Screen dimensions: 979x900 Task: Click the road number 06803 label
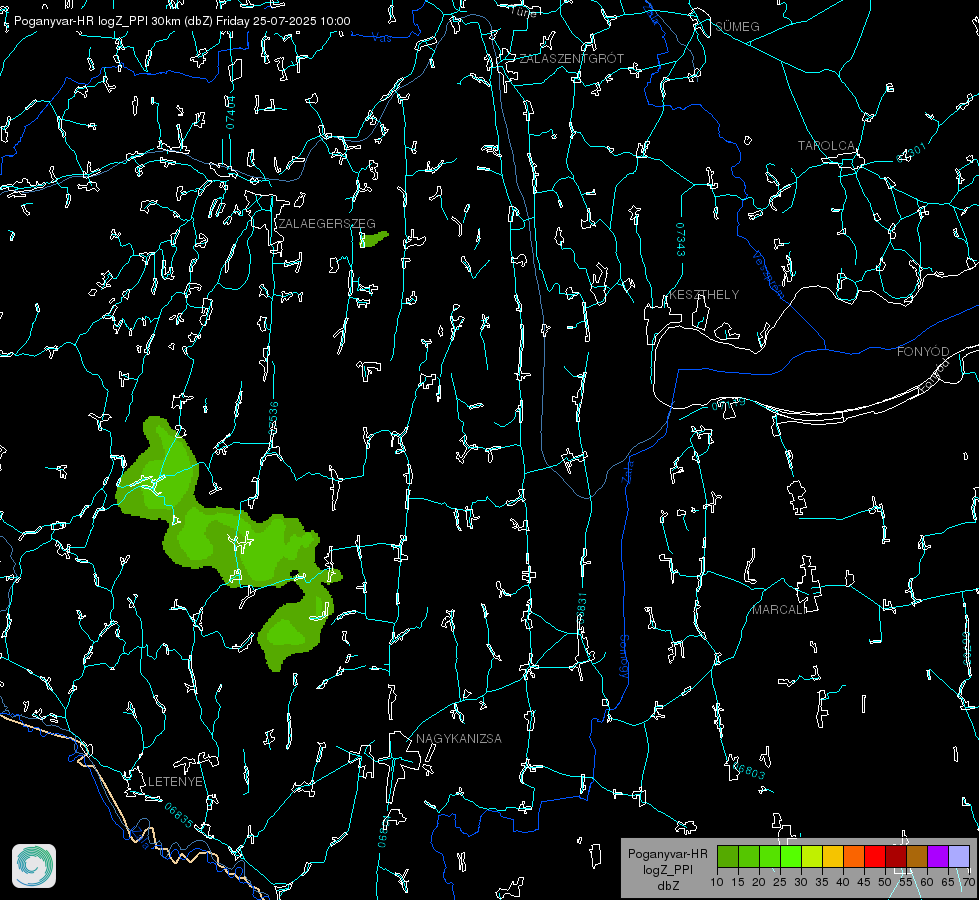747,769
